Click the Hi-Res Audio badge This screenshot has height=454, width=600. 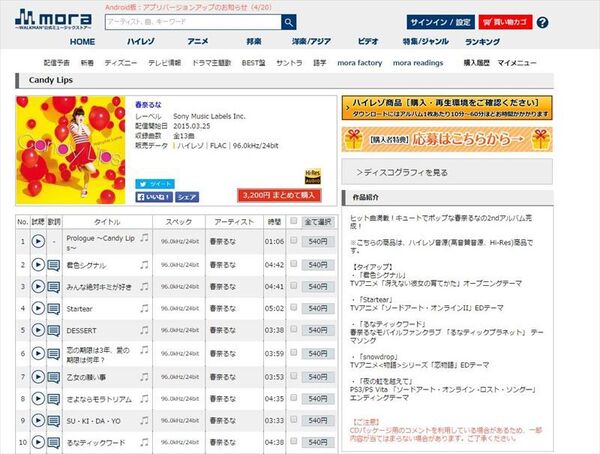pyautogui.click(x=313, y=176)
